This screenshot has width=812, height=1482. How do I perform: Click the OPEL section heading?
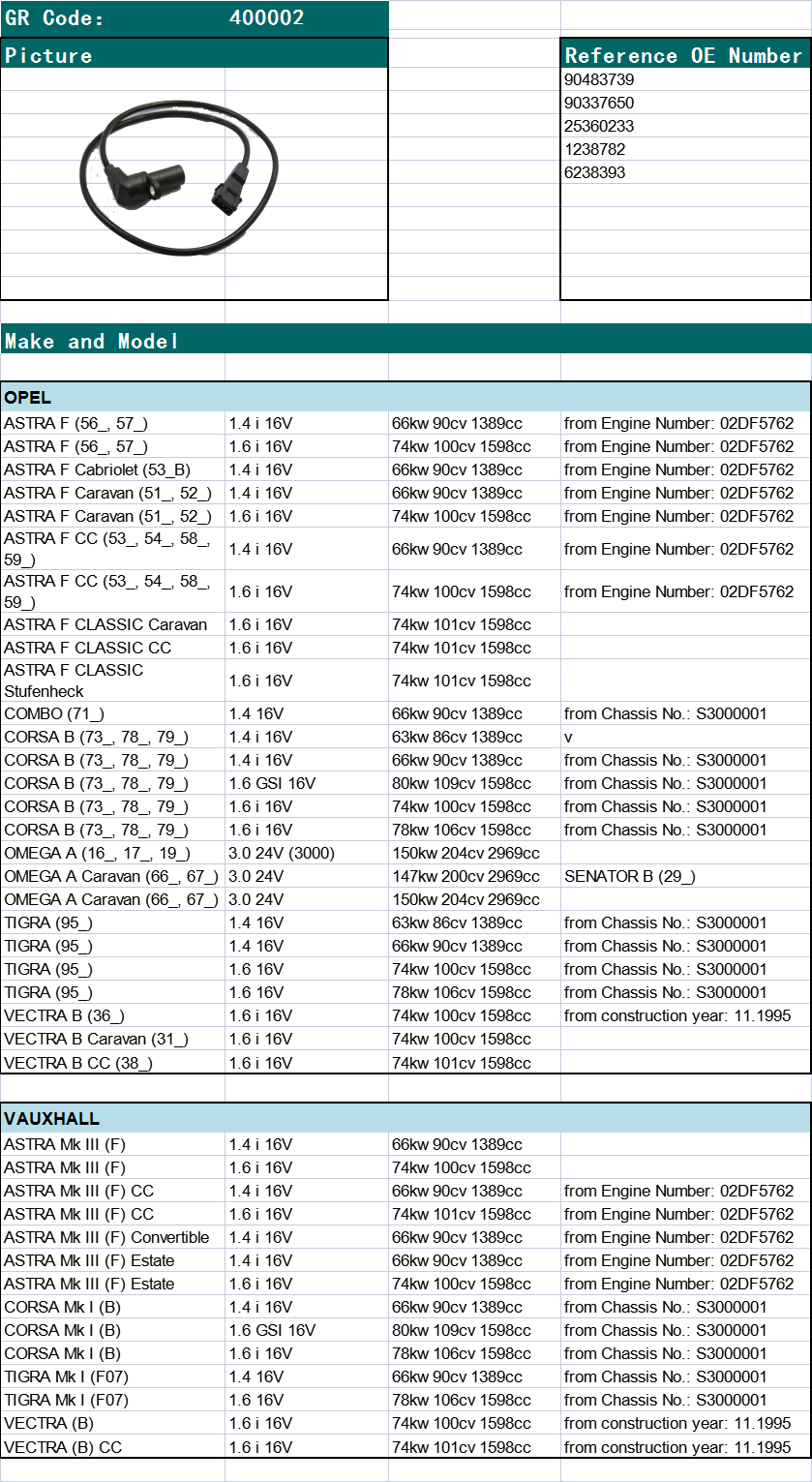click(406, 397)
